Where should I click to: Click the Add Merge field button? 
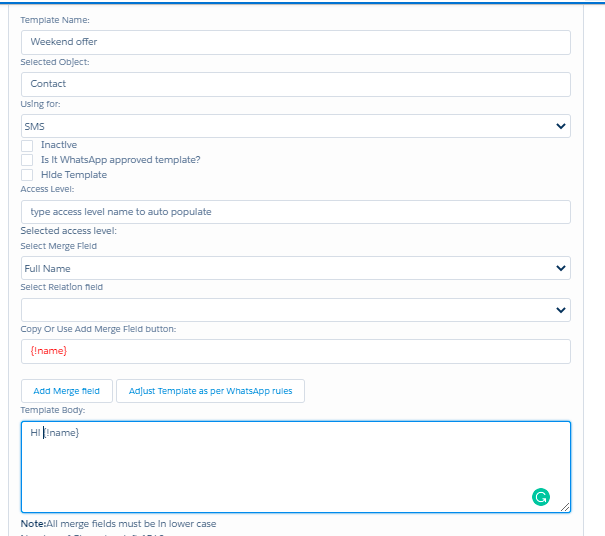pyautogui.click(x=67, y=391)
